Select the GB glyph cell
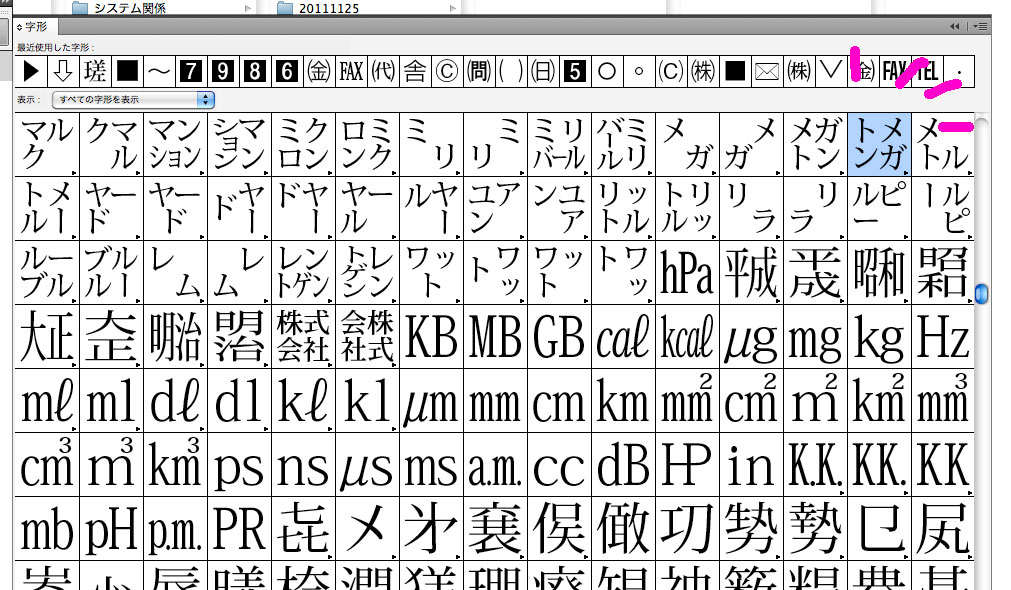Screen dimensions: 1011x590 tap(559, 337)
